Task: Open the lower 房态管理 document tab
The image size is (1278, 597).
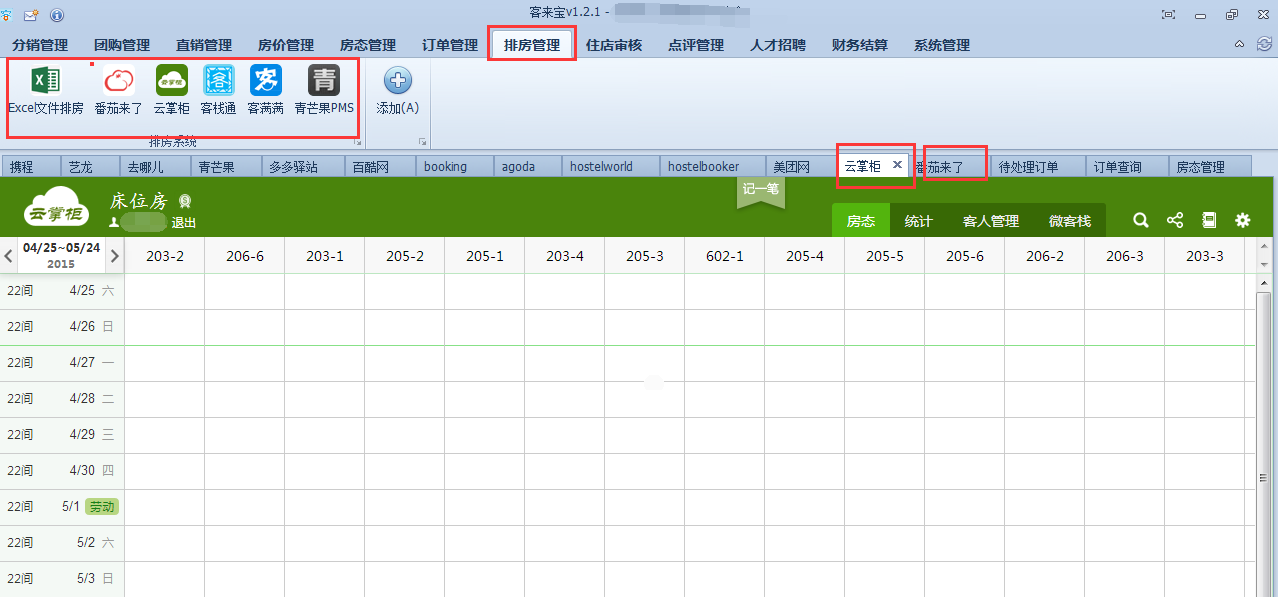Action: coord(1209,167)
